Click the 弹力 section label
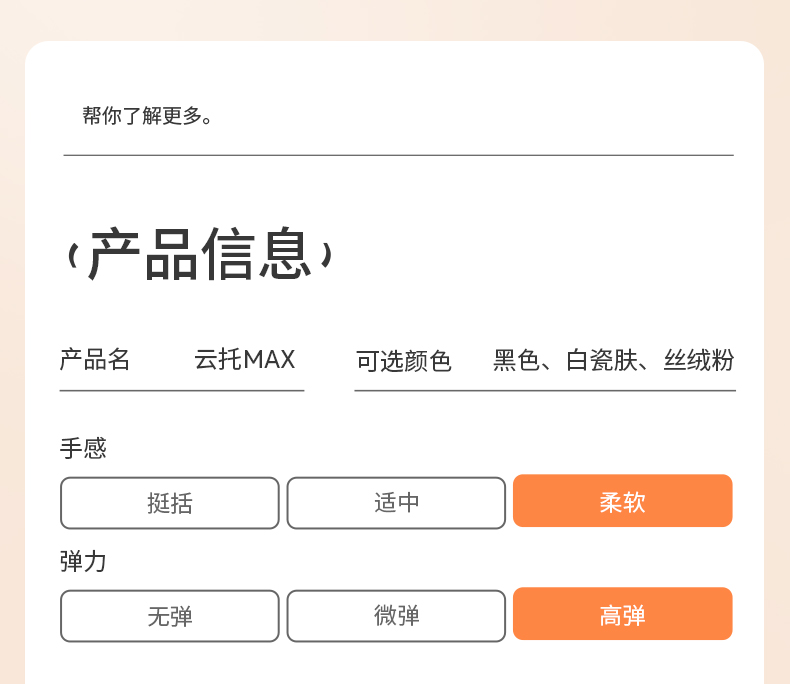Screen dimensions: 790x684 tap(83, 561)
